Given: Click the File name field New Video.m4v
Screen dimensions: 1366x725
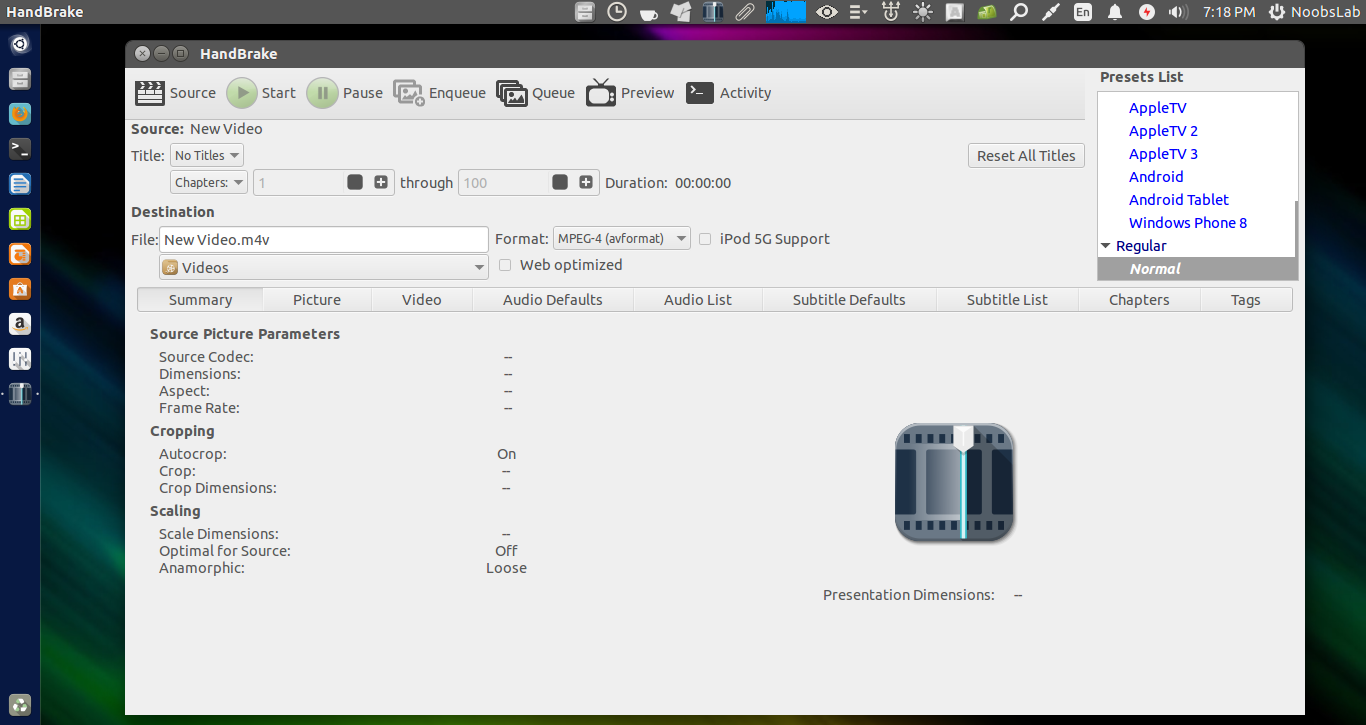Looking at the screenshot, I should tap(324, 239).
